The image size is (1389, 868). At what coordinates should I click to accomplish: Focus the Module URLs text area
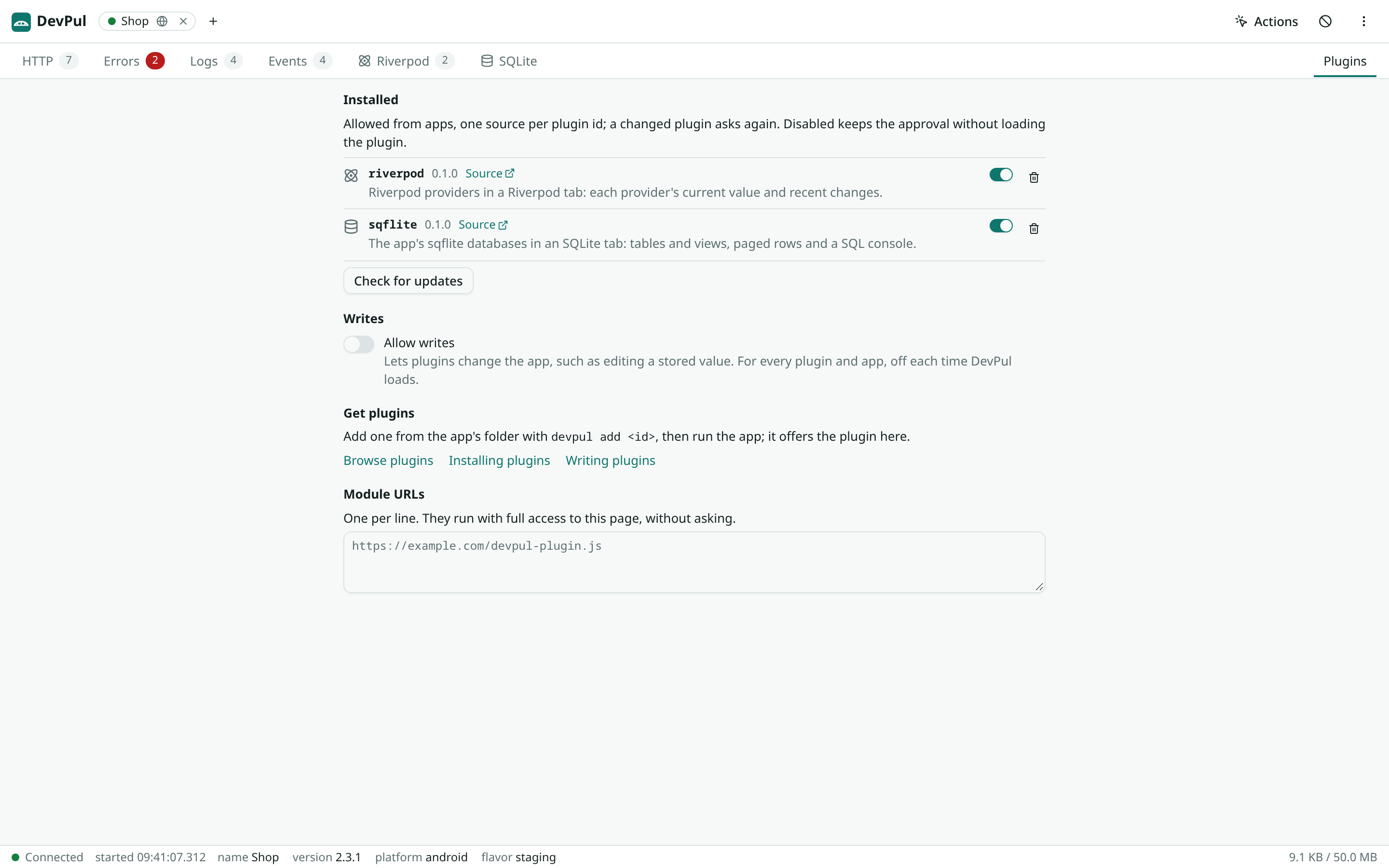pyautogui.click(x=694, y=562)
